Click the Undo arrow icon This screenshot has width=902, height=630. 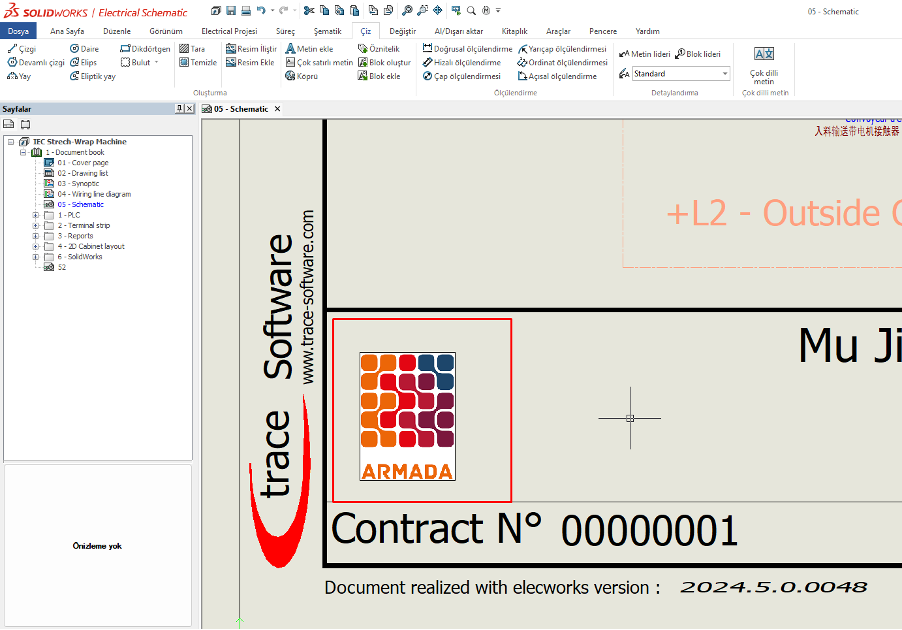tap(261, 10)
